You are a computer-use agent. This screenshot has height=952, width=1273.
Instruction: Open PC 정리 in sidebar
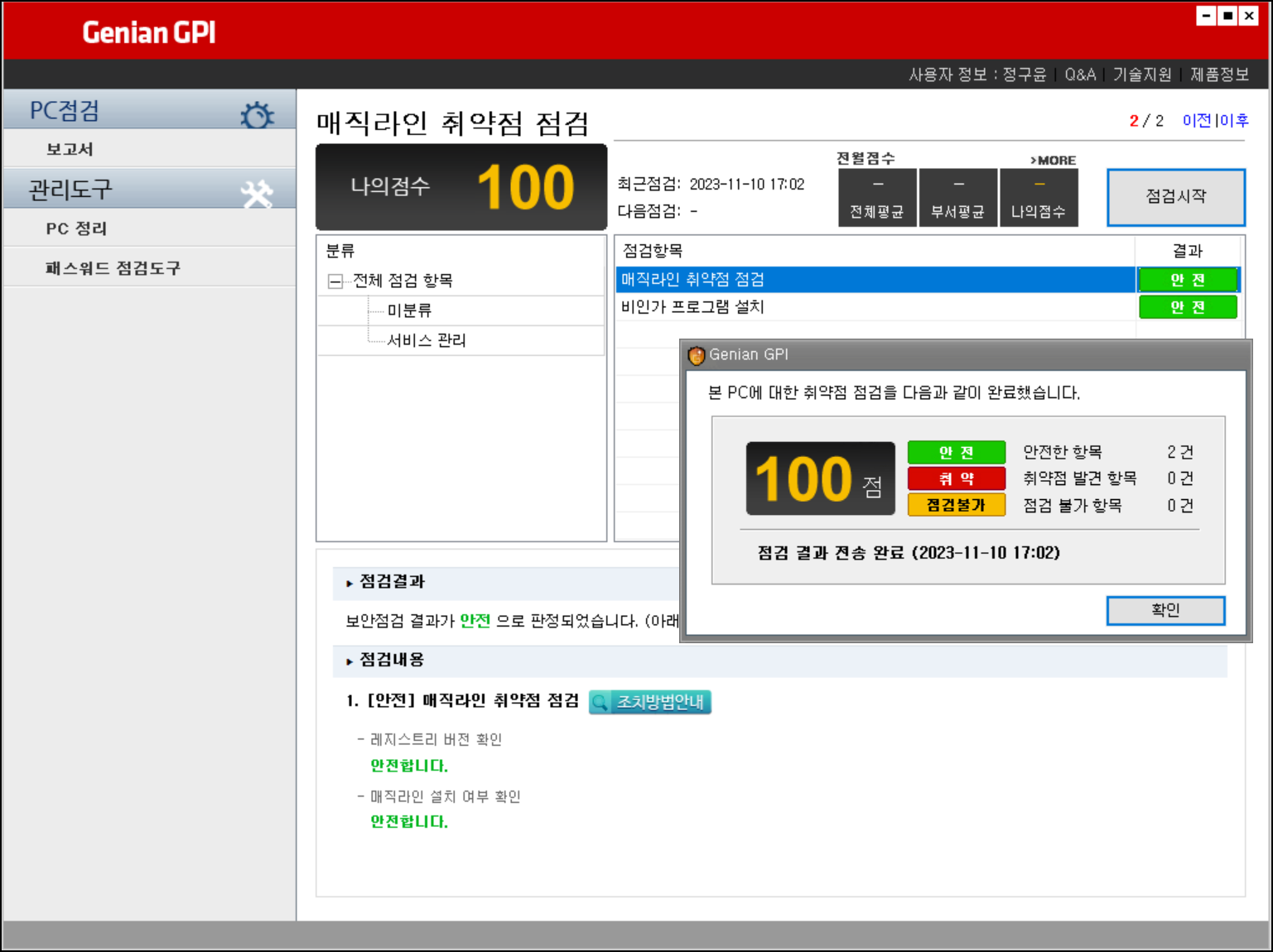(76, 229)
